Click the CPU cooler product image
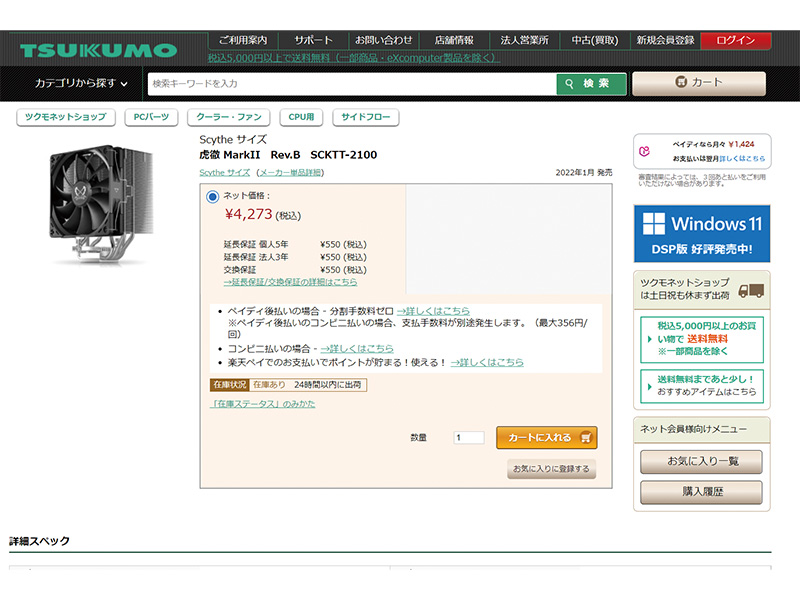The image size is (800, 600). pyautogui.click(x=101, y=204)
